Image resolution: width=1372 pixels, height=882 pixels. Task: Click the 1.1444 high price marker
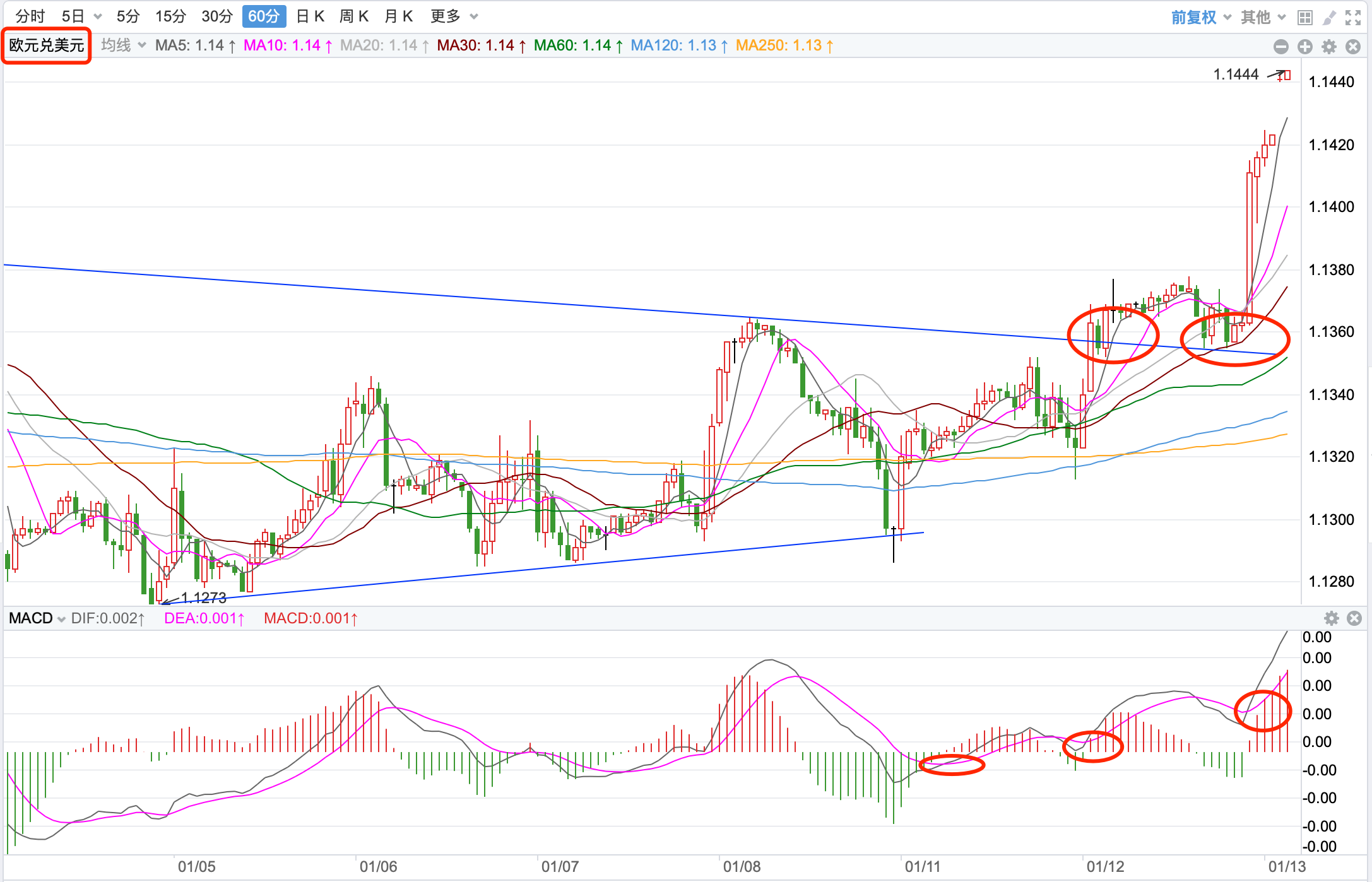point(1236,74)
